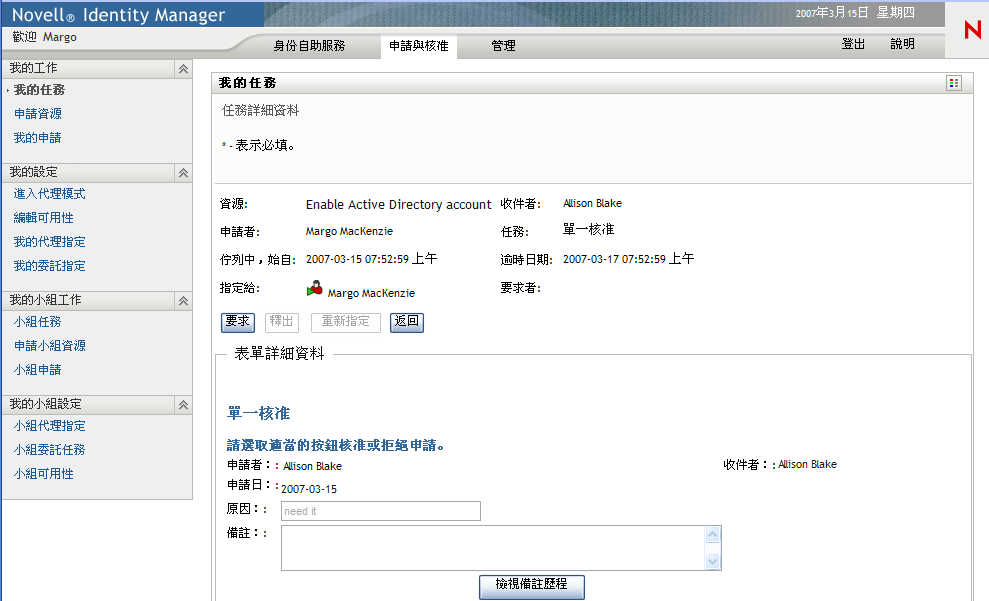Click 進入代理模式 link
Viewport: 989px width, 601px height.
pyautogui.click(x=50, y=194)
